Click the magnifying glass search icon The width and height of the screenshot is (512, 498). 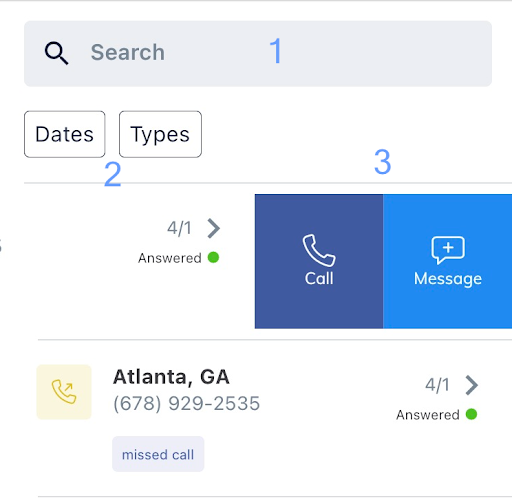tap(56, 53)
